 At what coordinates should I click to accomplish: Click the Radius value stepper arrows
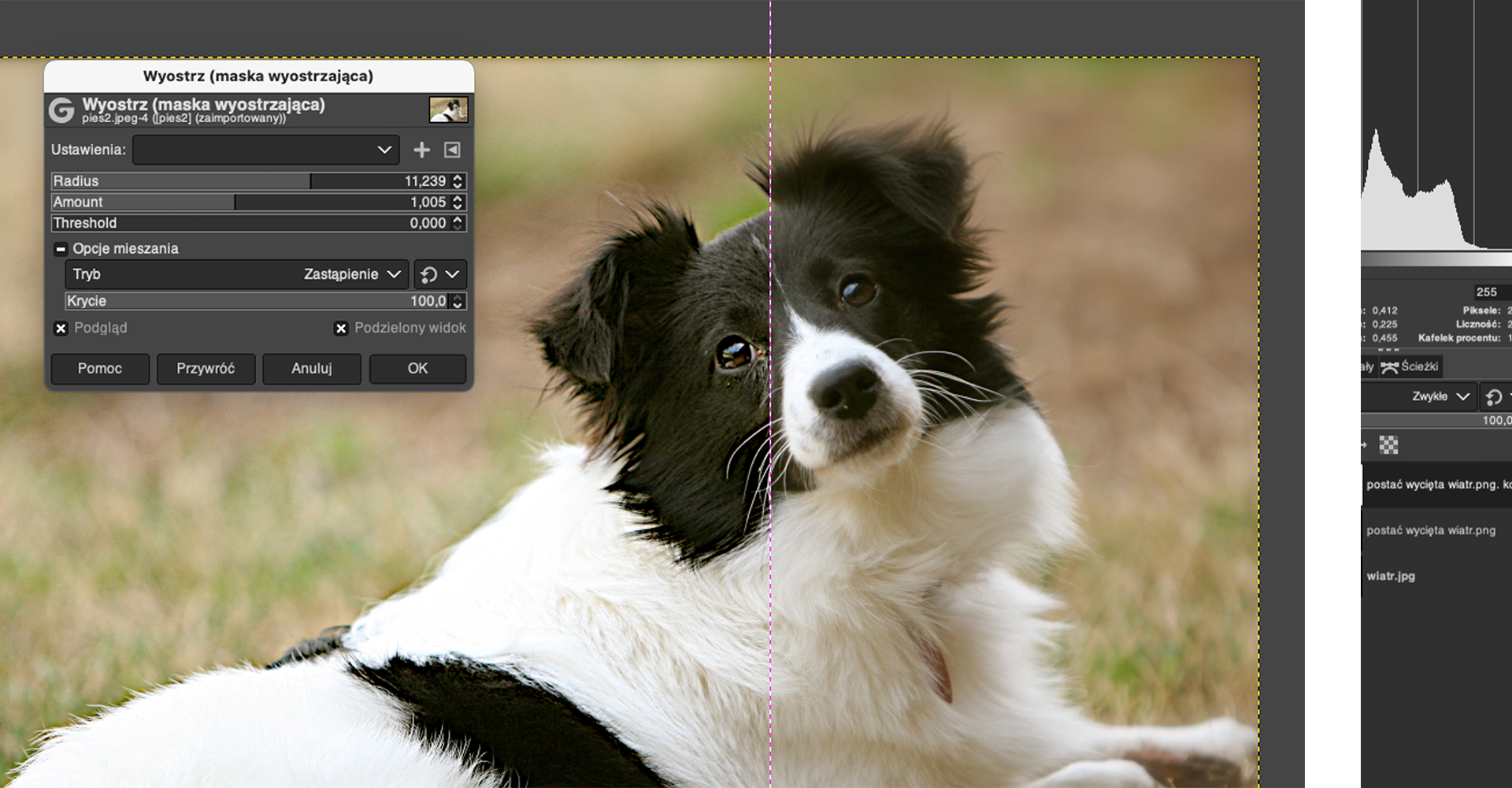(x=458, y=181)
